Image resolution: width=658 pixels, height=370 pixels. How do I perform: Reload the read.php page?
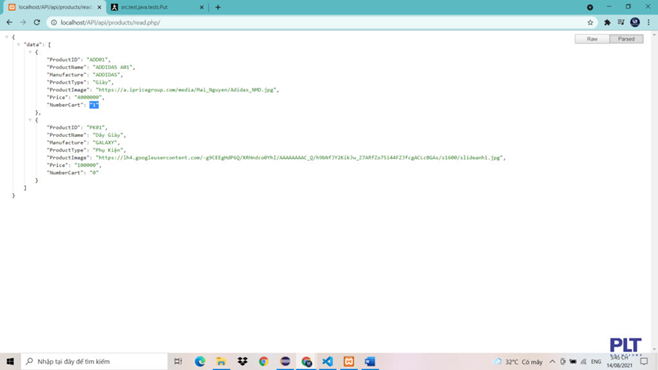click(37, 23)
